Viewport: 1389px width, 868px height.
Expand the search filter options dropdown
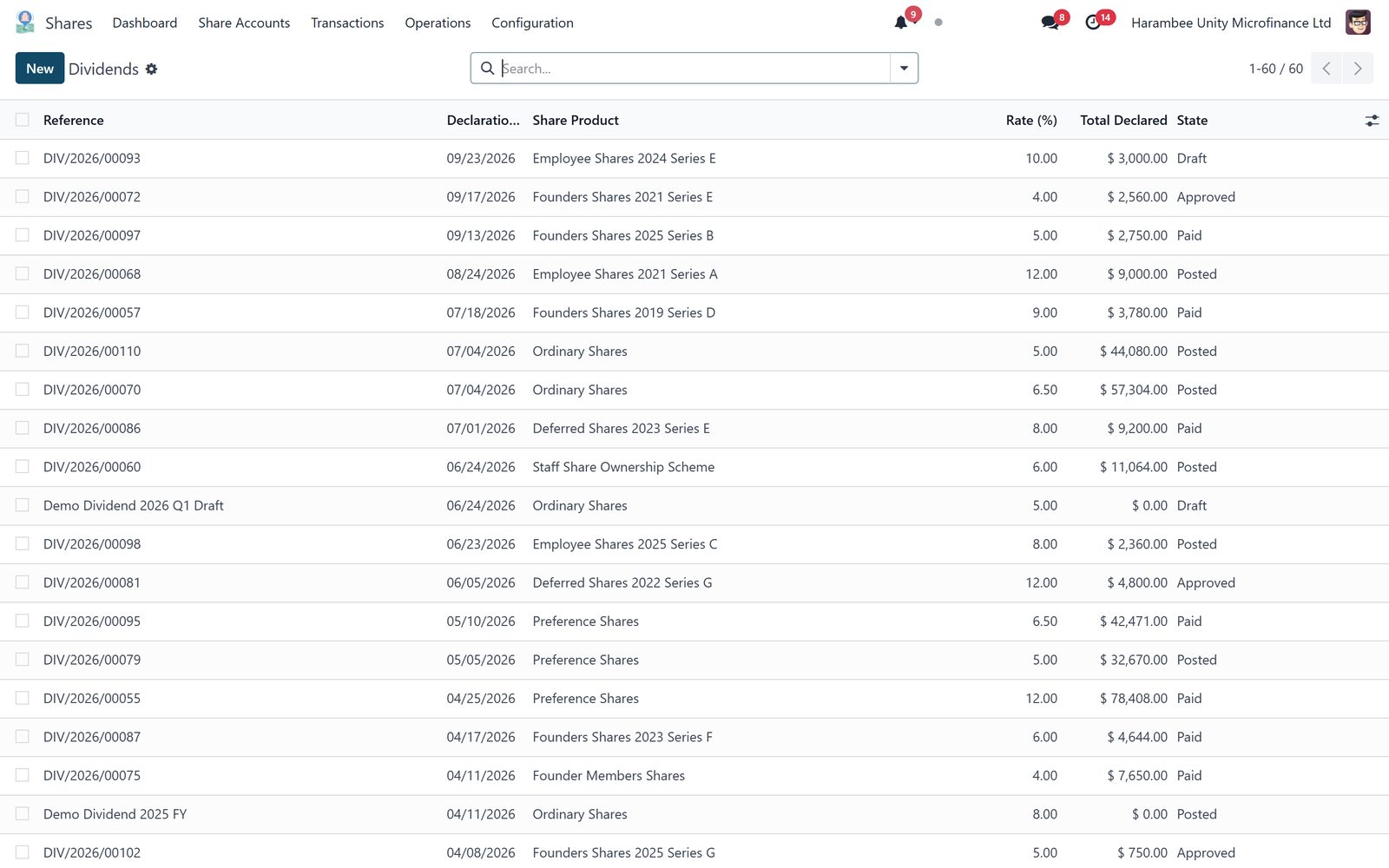(904, 69)
